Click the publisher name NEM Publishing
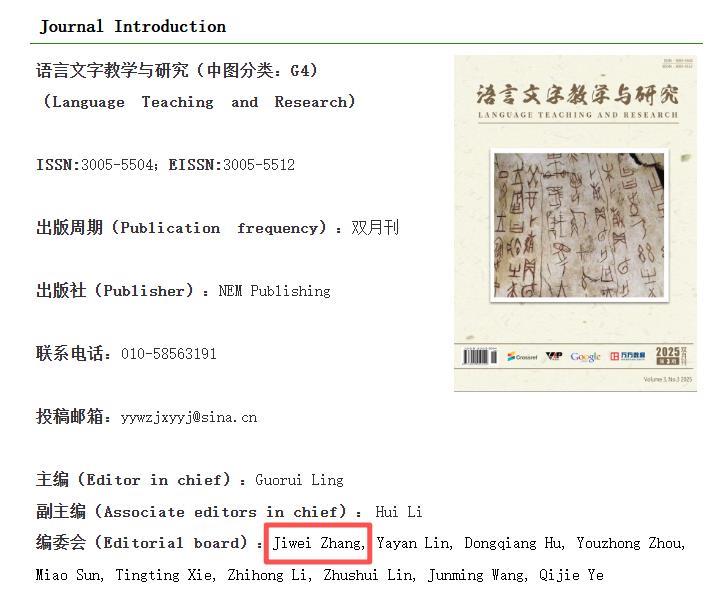This screenshot has height=601, width=715. [x=274, y=291]
